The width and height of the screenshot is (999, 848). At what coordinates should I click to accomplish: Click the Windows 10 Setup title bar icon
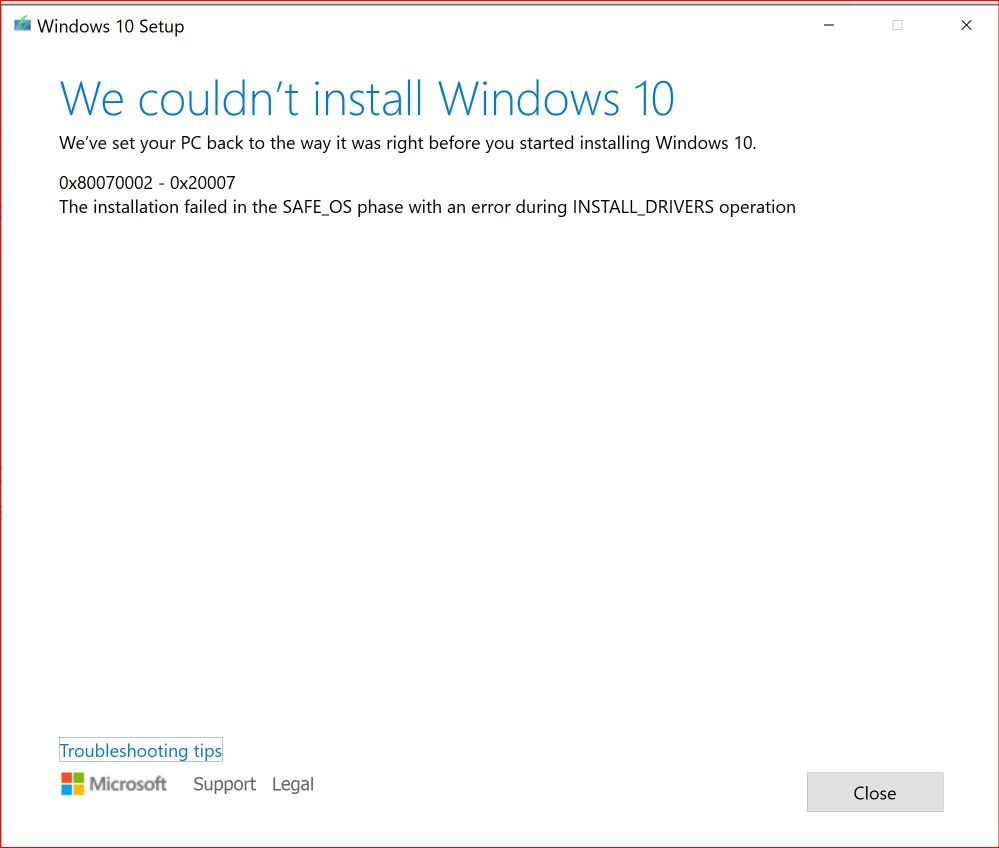(x=22, y=25)
